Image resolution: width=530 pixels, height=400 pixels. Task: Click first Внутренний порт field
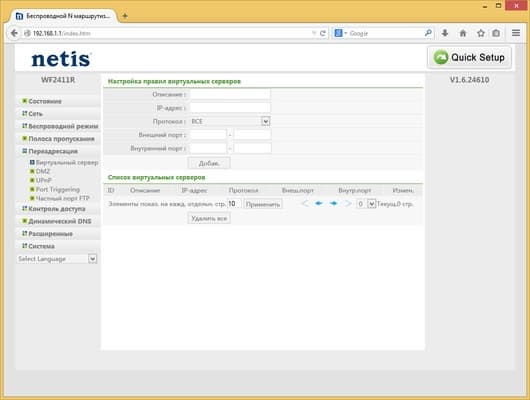coord(208,148)
